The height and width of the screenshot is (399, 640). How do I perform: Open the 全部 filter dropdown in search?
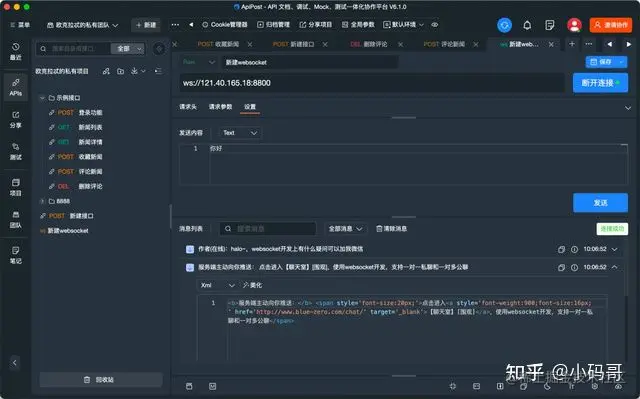[x=127, y=49]
